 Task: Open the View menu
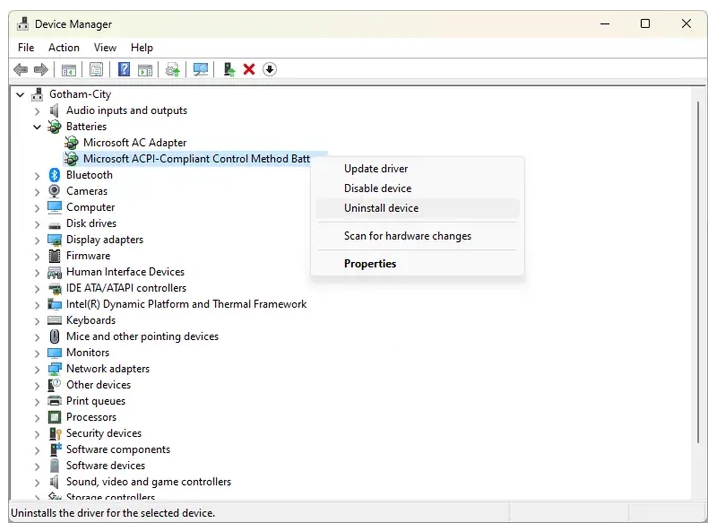(105, 47)
